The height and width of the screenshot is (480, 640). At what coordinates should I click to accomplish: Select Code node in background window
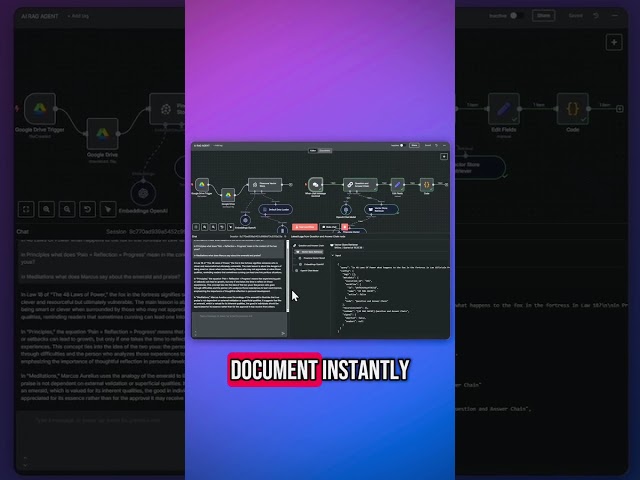pos(573,109)
